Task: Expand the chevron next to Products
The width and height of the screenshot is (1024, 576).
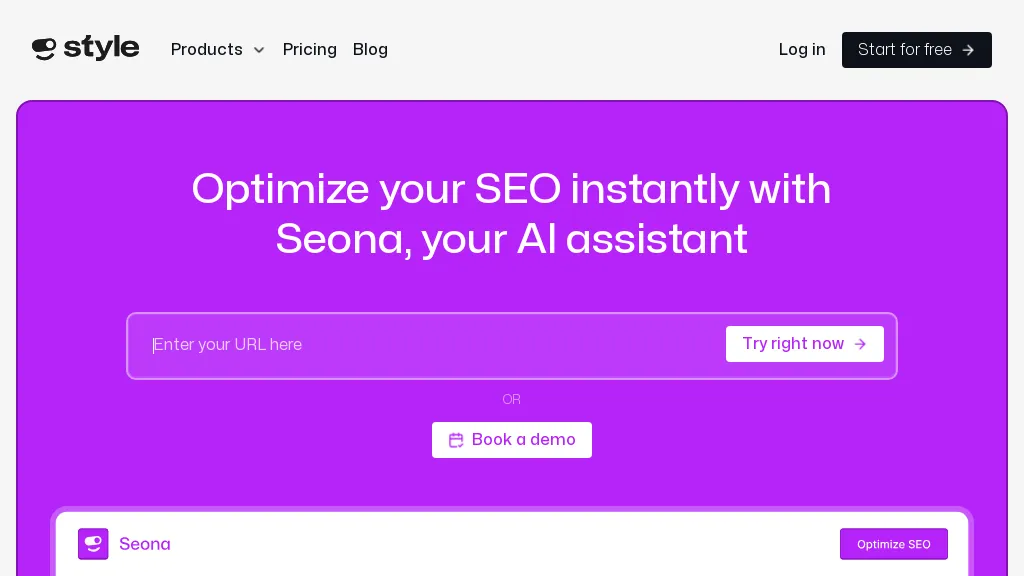Action: pyautogui.click(x=259, y=50)
